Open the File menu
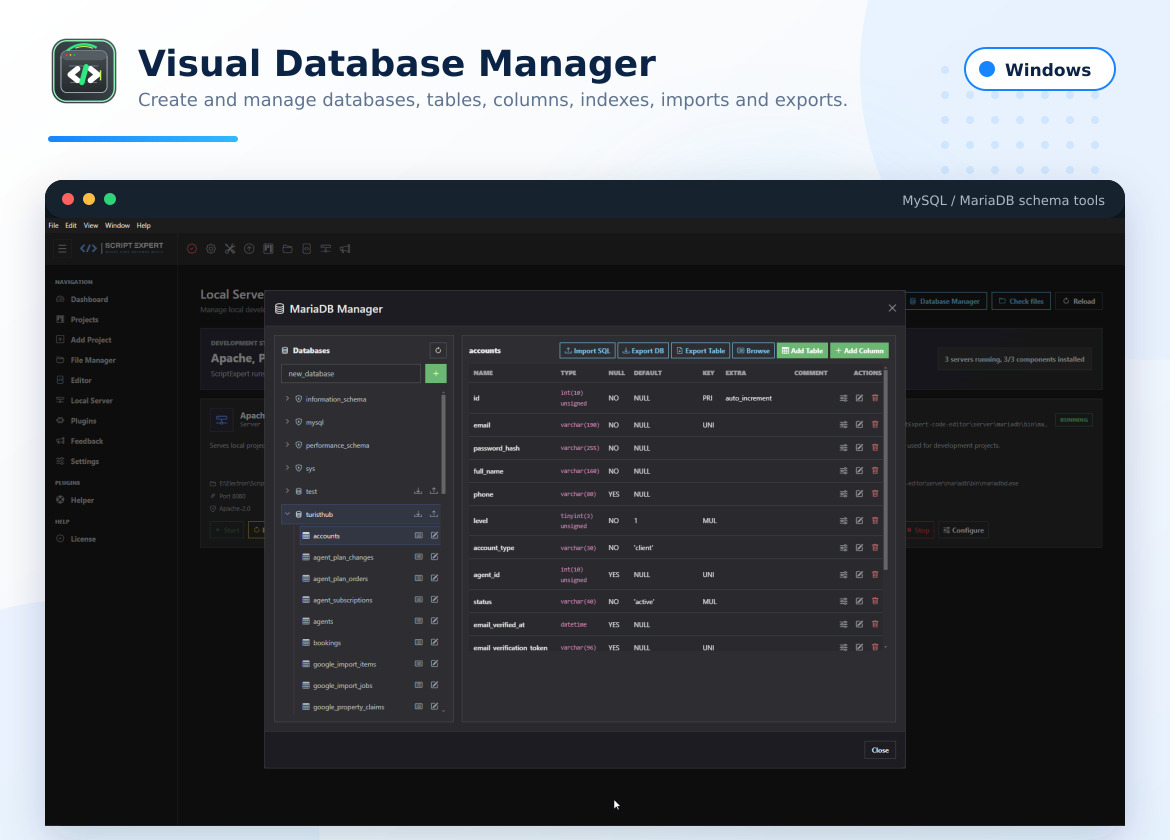The height and width of the screenshot is (840, 1170). point(54,225)
